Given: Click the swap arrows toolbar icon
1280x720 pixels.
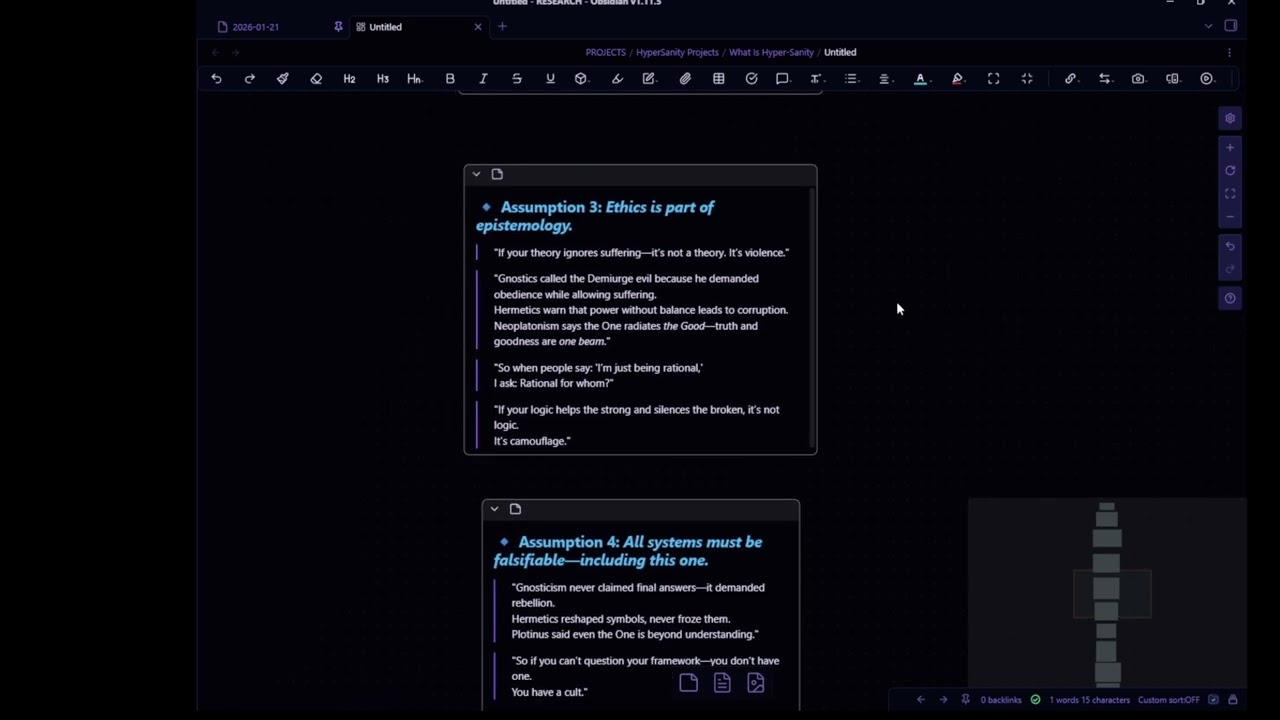Looking at the screenshot, I should [1104, 79].
